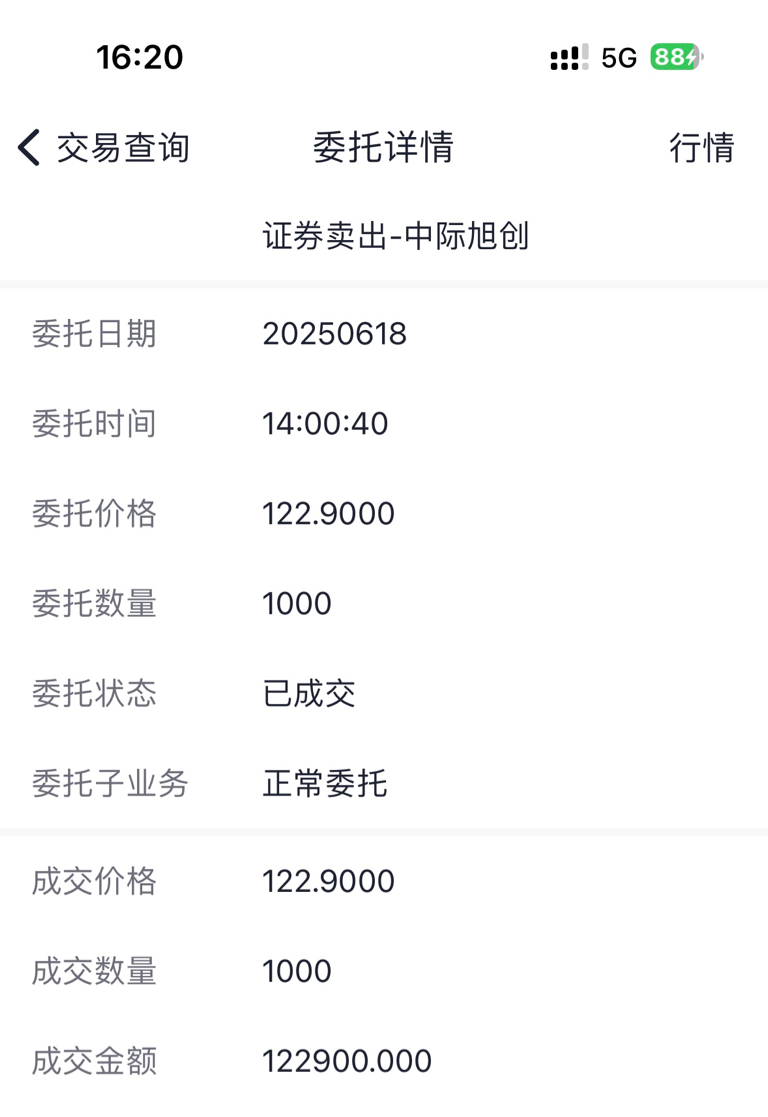Tap the cellular signal strength icon
768x1117 pixels.
pyautogui.click(x=569, y=57)
